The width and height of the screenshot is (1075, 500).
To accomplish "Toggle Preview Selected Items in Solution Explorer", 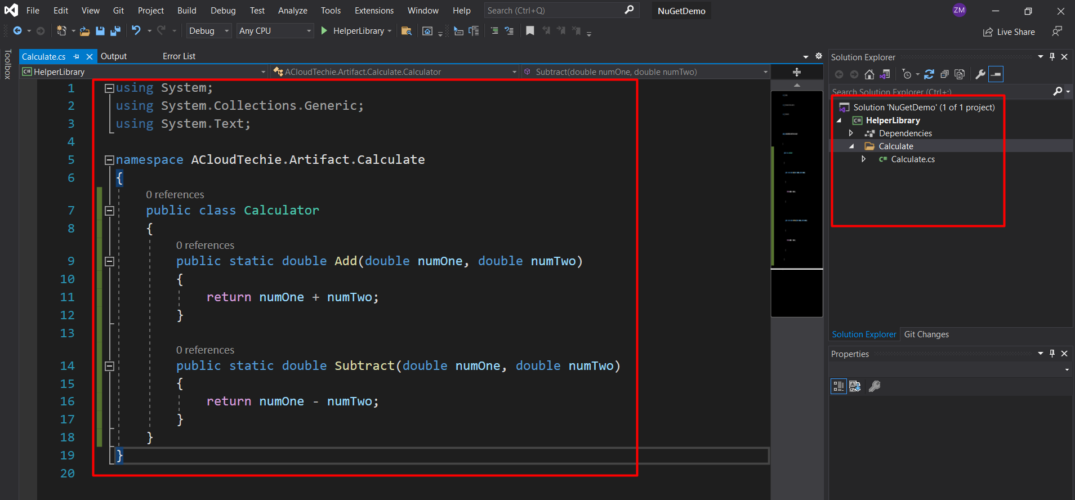I will (x=996, y=74).
